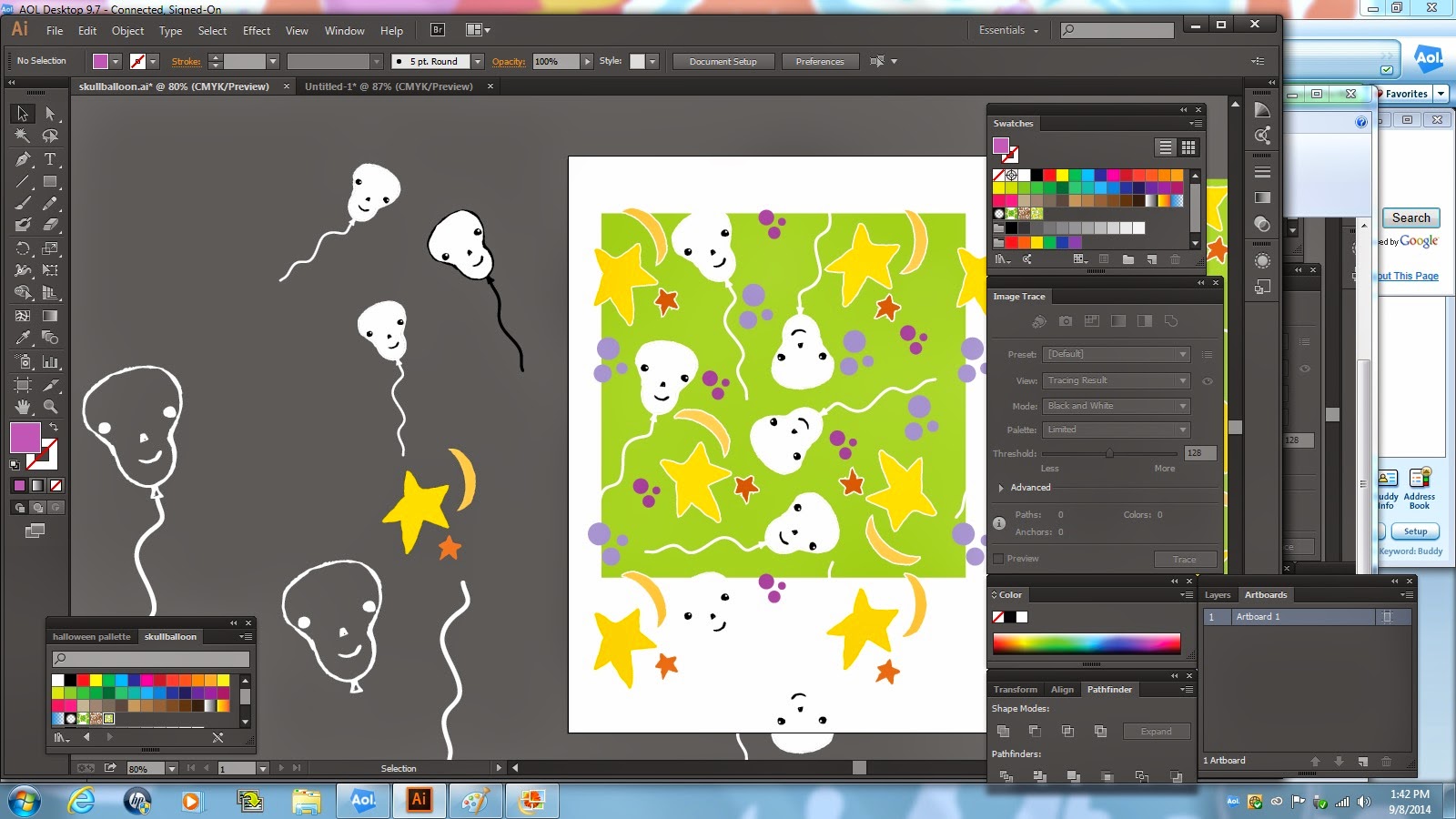
Task: Select the Eyedropper tool
Action: pyautogui.click(x=23, y=338)
